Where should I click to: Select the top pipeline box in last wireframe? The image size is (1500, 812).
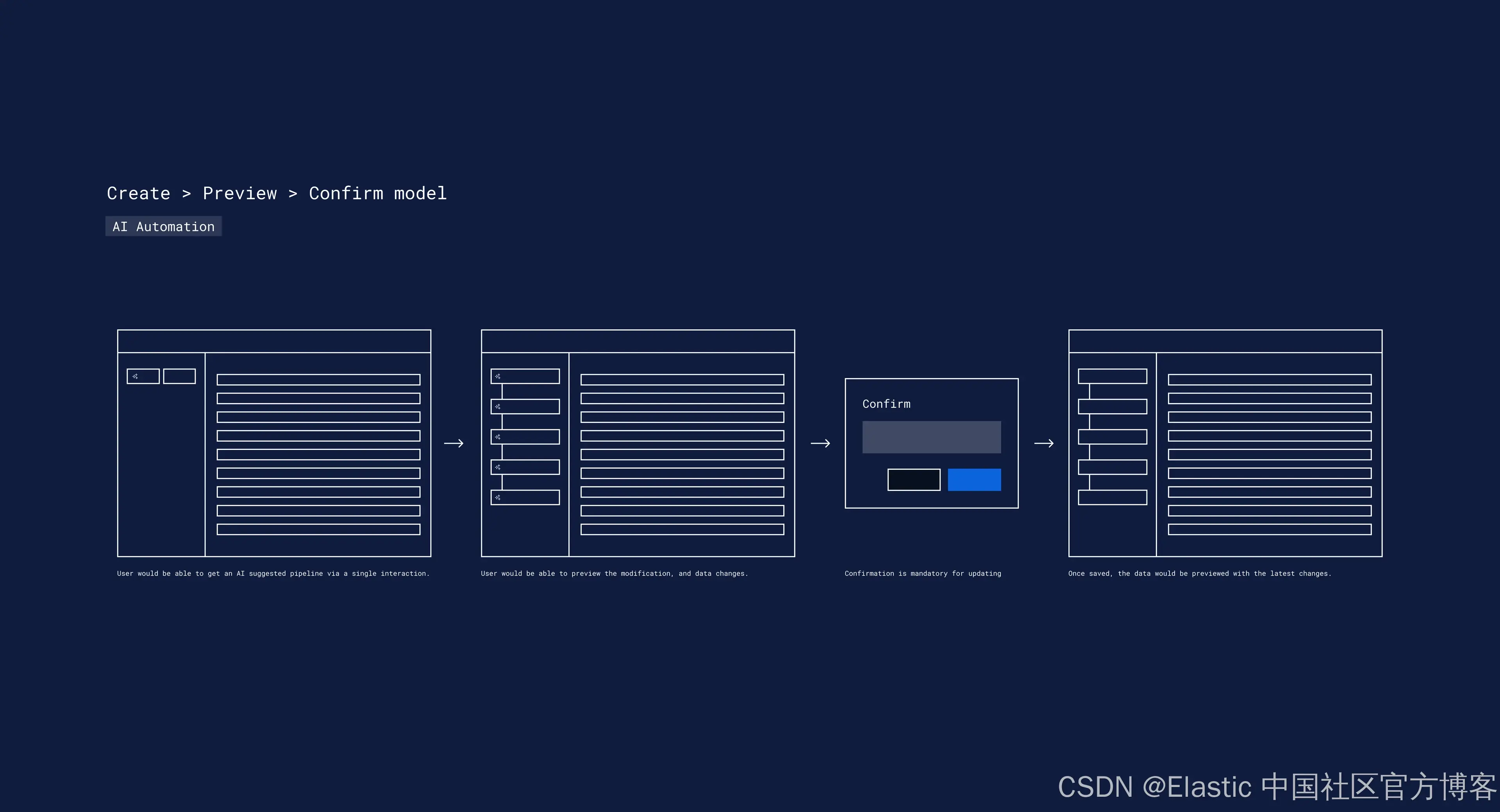coord(1112,376)
